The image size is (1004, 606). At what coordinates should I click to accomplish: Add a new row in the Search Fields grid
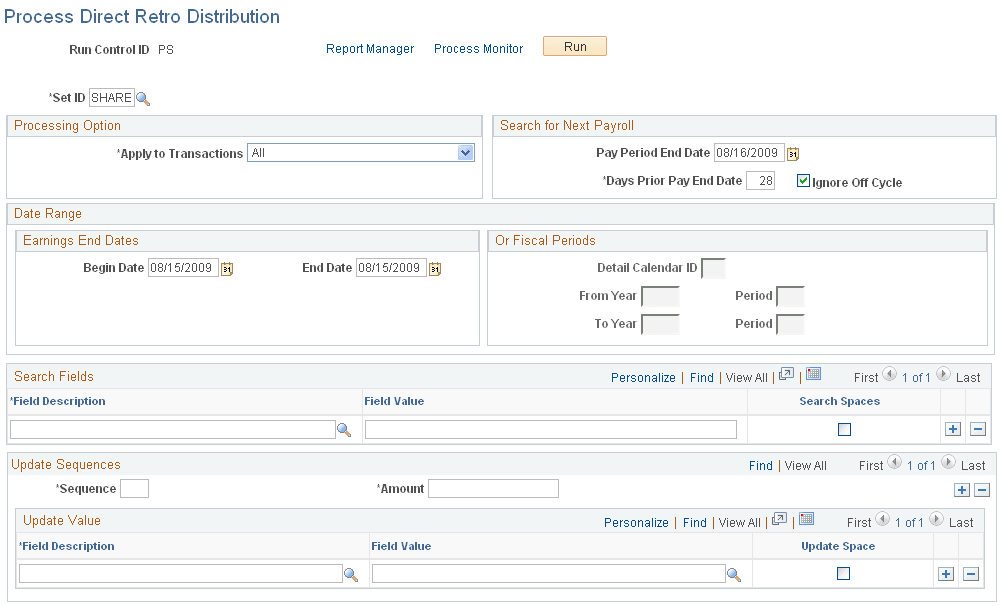tap(953, 428)
